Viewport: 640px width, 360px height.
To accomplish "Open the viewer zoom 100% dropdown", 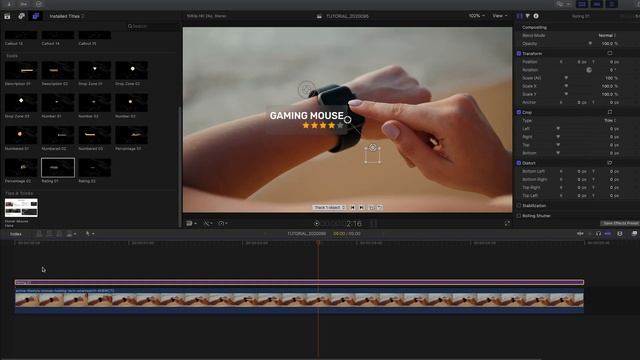I will pos(476,16).
